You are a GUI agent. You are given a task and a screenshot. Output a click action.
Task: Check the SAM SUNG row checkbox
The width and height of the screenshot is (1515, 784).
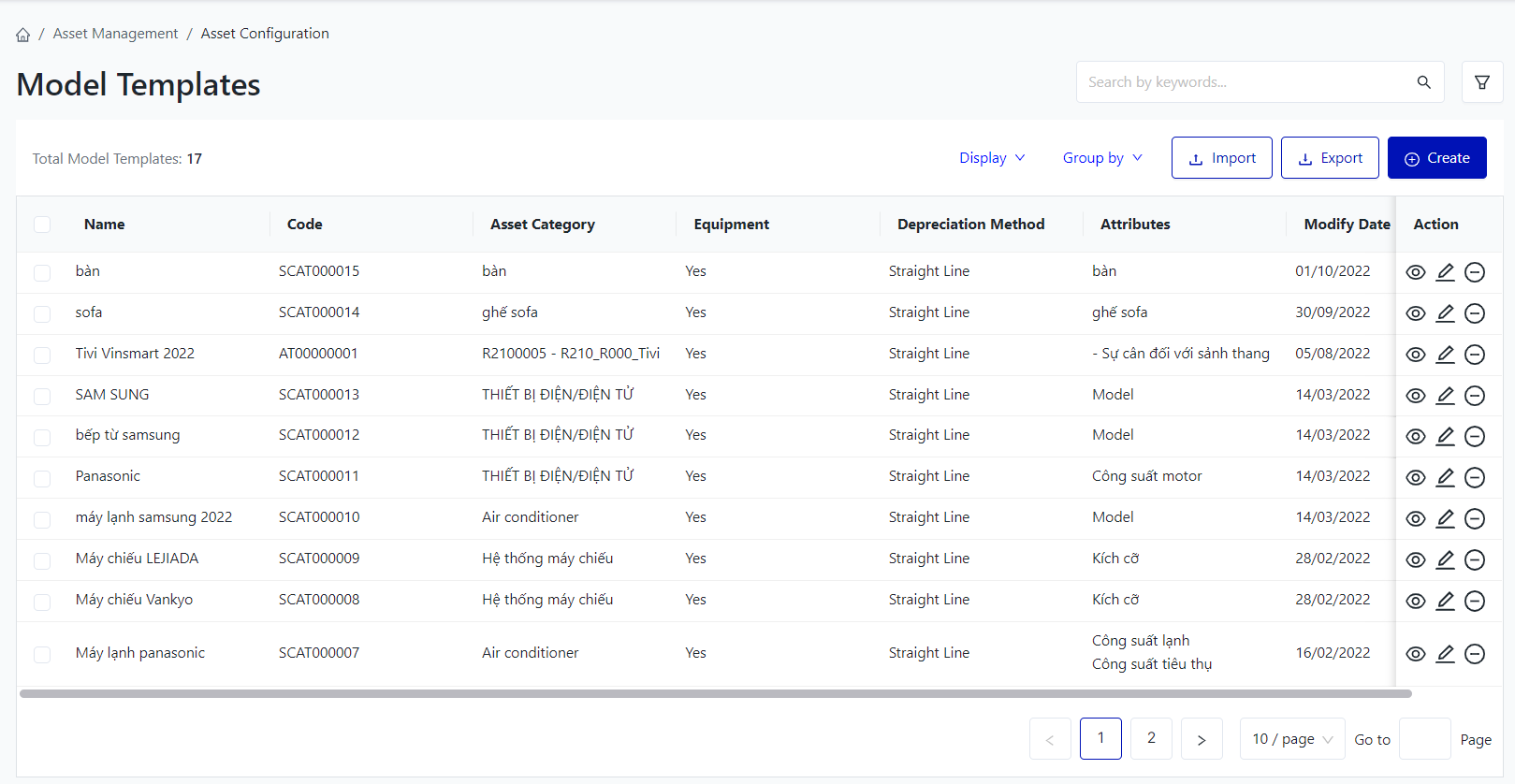pos(42,396)
